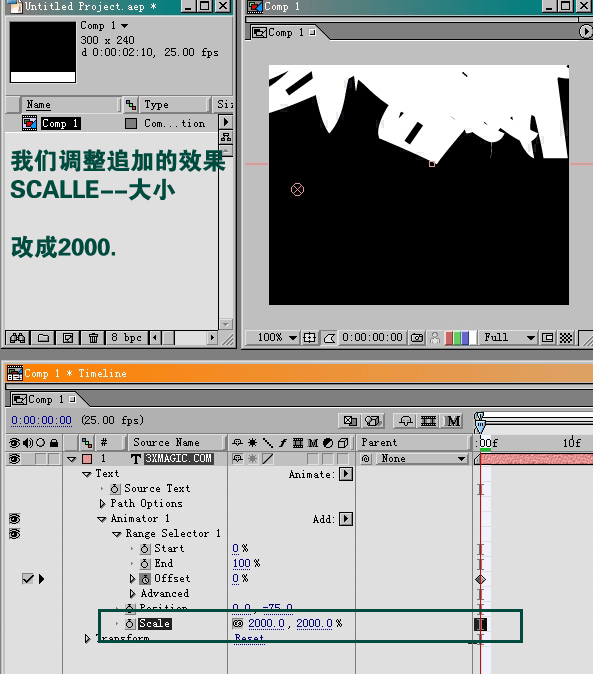
Task: Click the Timeline current time 0:00:00:00
Action: 41,420
